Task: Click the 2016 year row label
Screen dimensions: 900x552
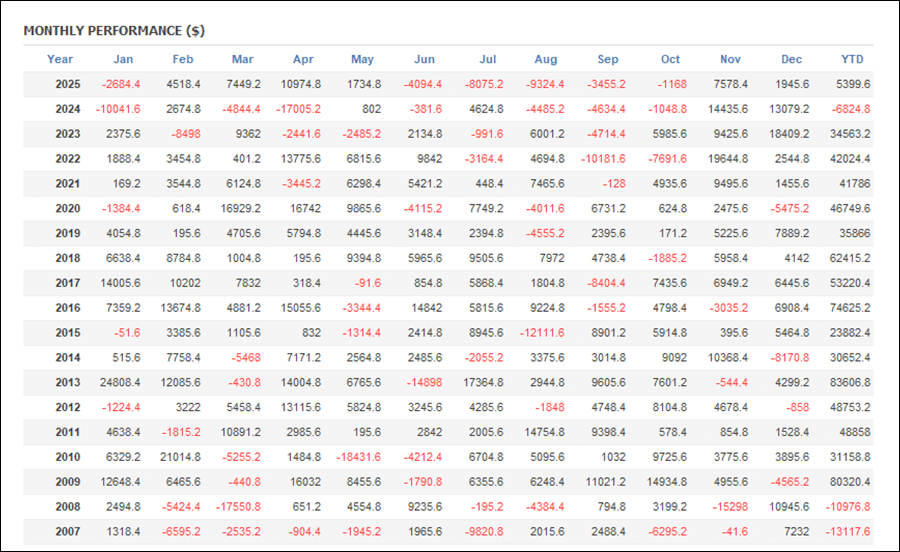Action: click(x=67, y=308)
